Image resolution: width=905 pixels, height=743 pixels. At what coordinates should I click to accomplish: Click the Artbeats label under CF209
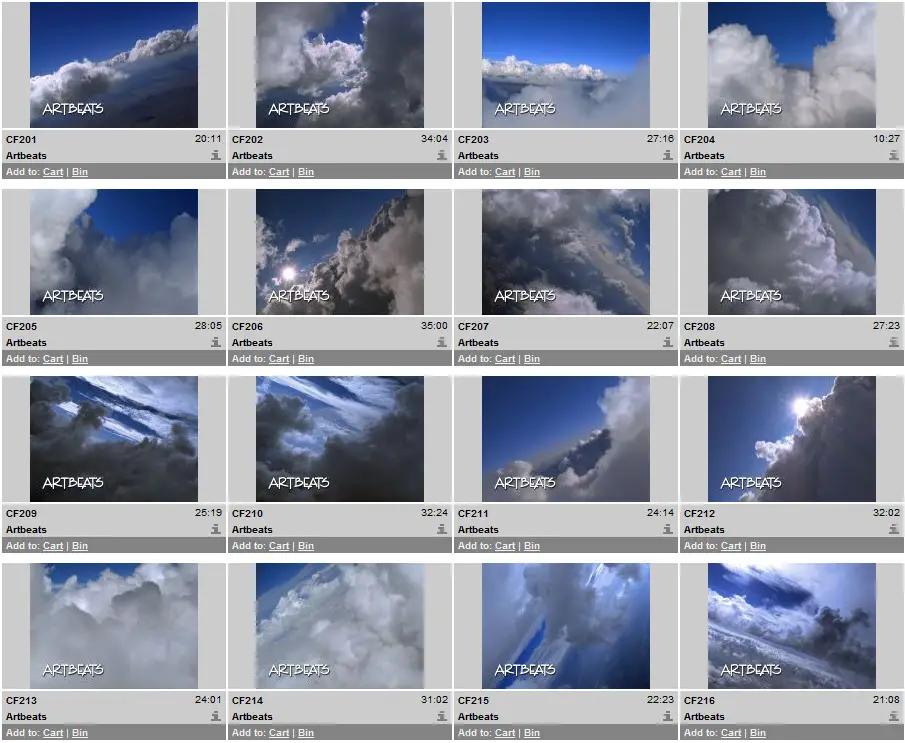coord(26,529)
